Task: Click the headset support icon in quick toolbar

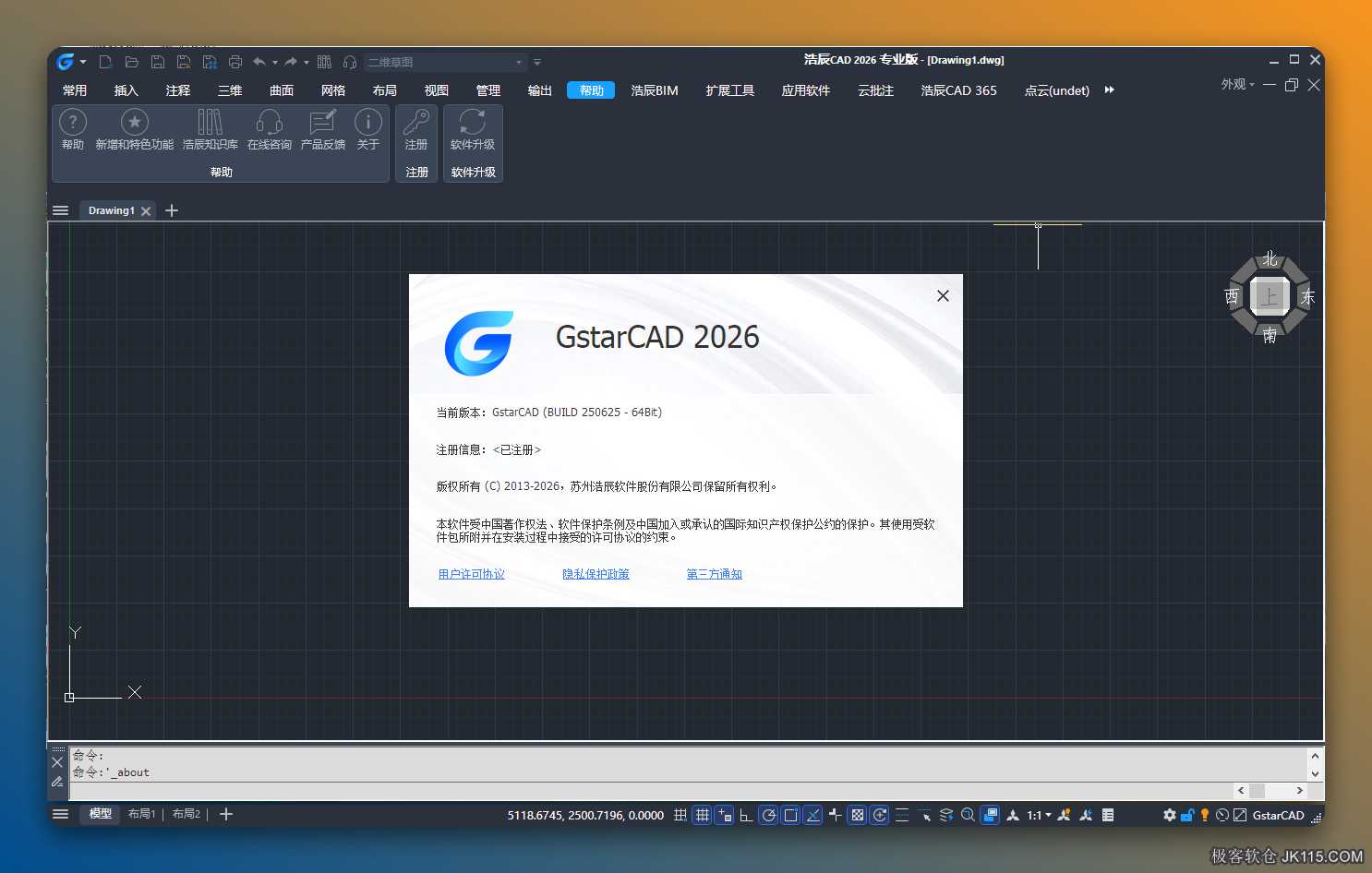Action: coord(350,62)
